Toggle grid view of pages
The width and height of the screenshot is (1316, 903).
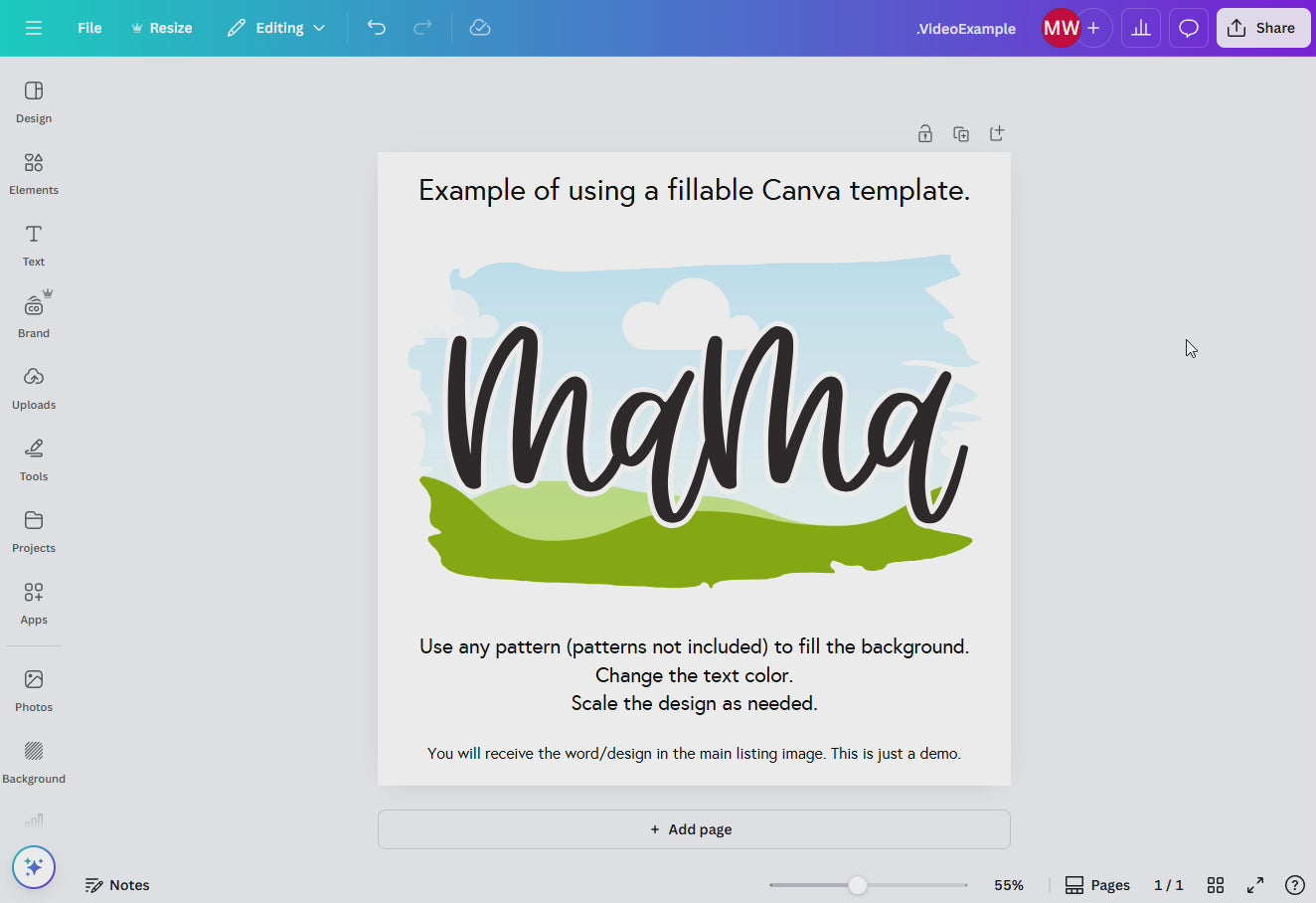pos(1216,885)
